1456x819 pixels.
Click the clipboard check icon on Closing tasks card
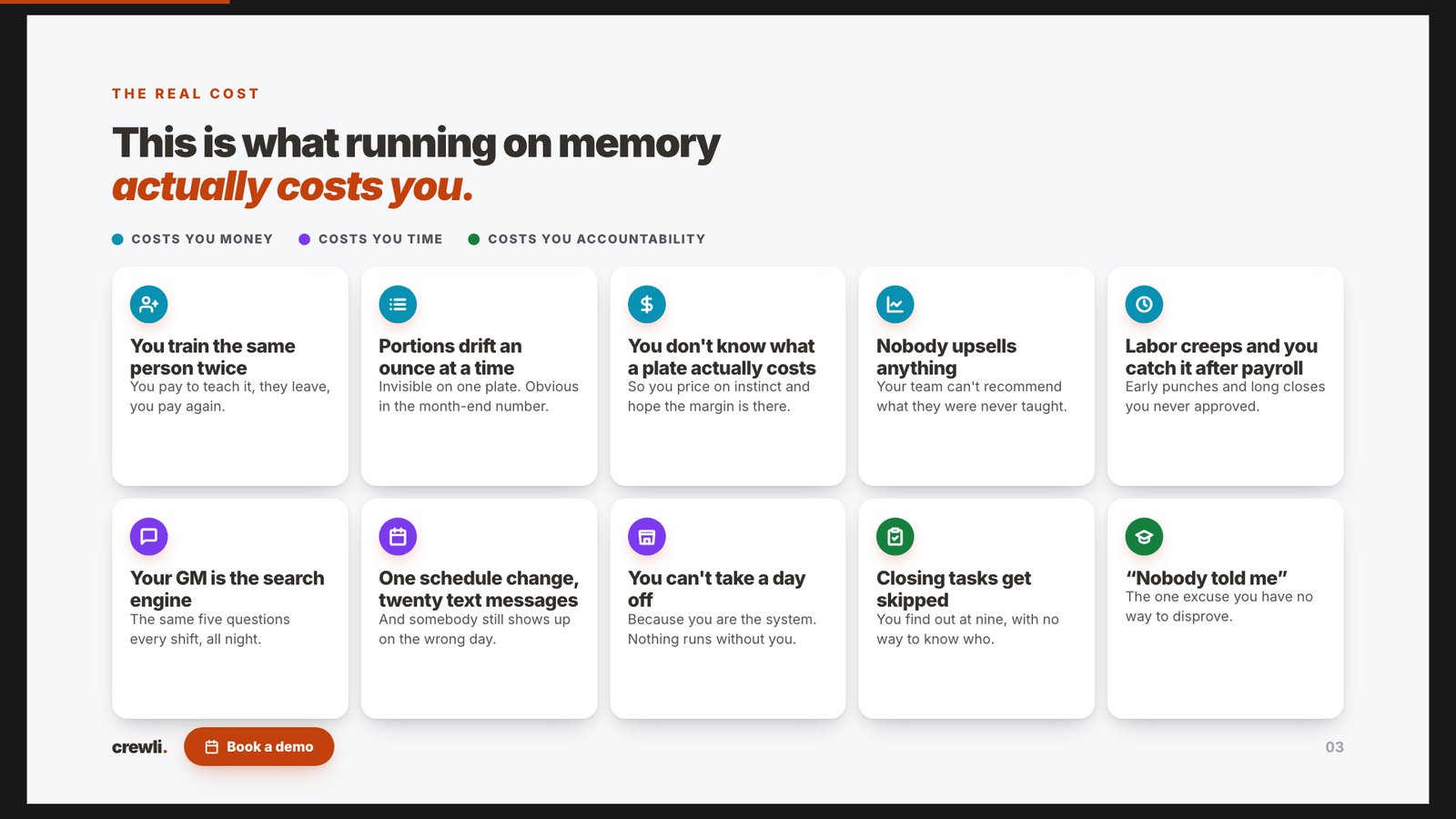point(895,537)
